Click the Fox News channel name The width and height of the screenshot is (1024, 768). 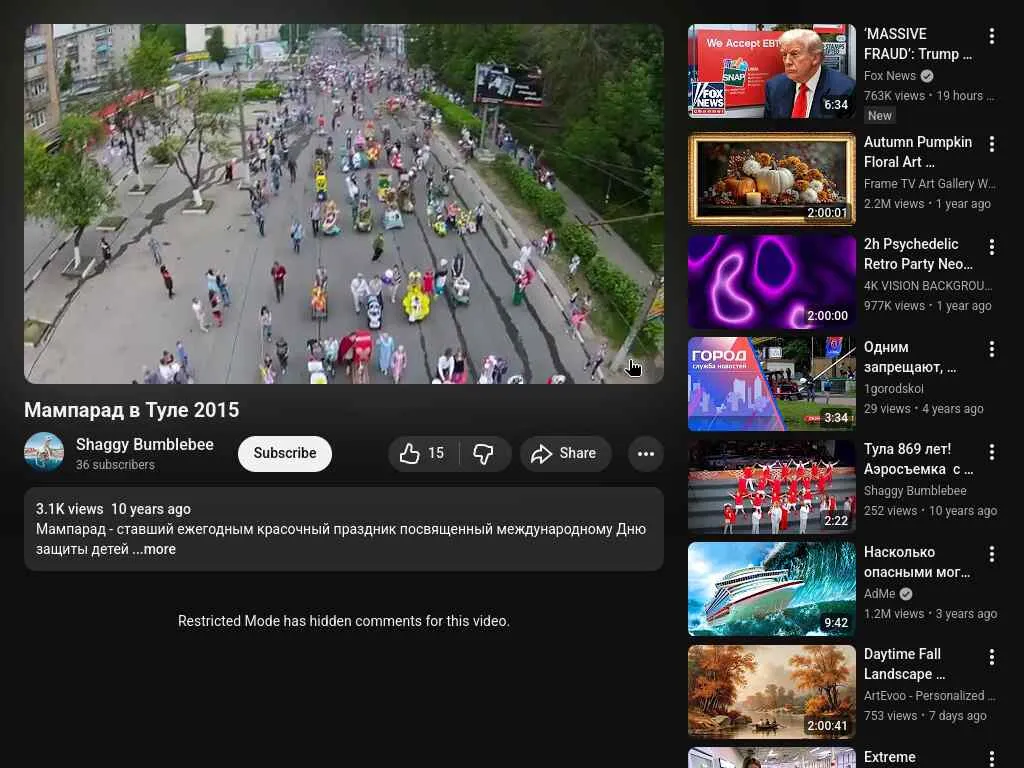[889, 76]
